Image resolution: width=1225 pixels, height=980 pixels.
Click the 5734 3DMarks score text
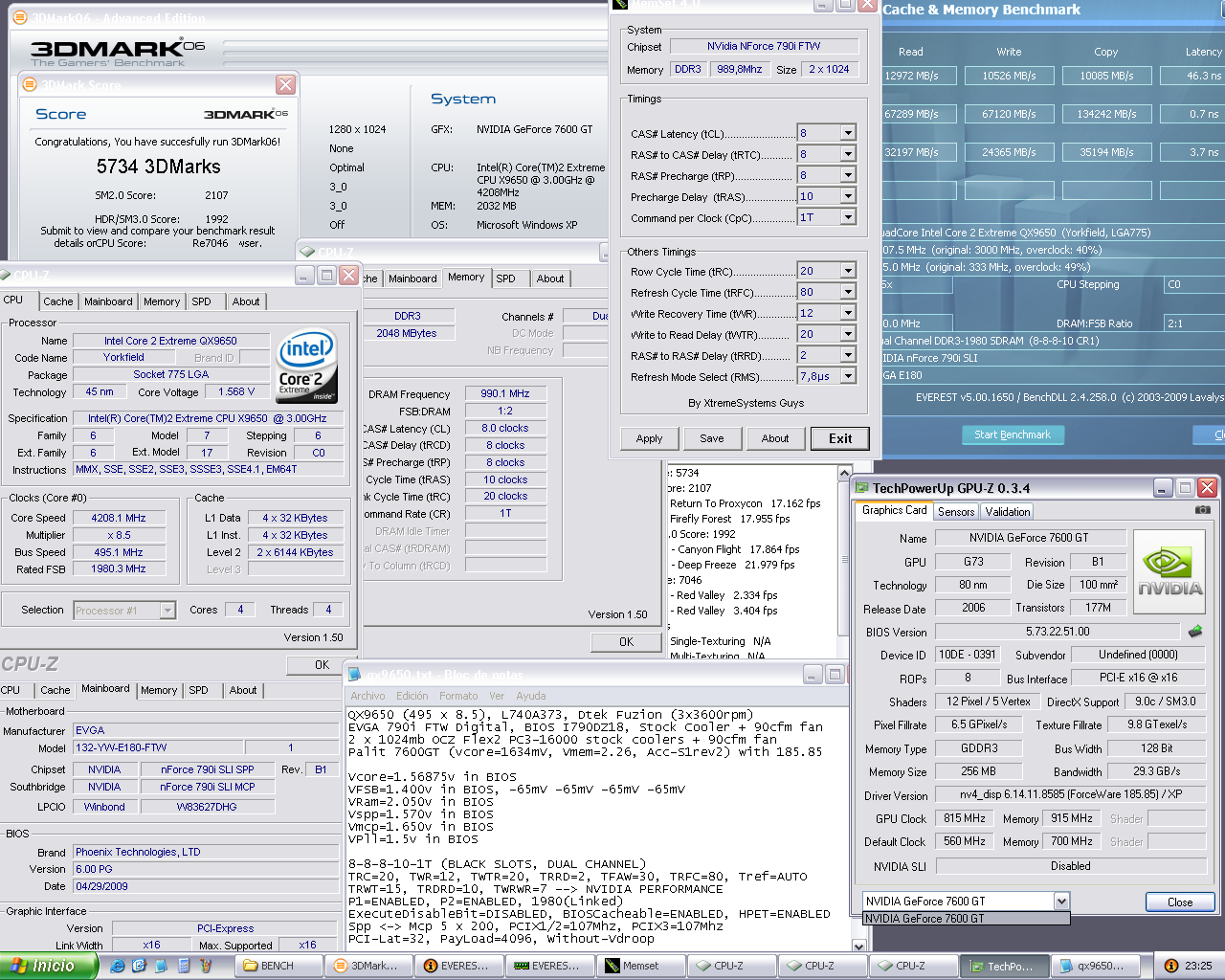coord(159,167)
